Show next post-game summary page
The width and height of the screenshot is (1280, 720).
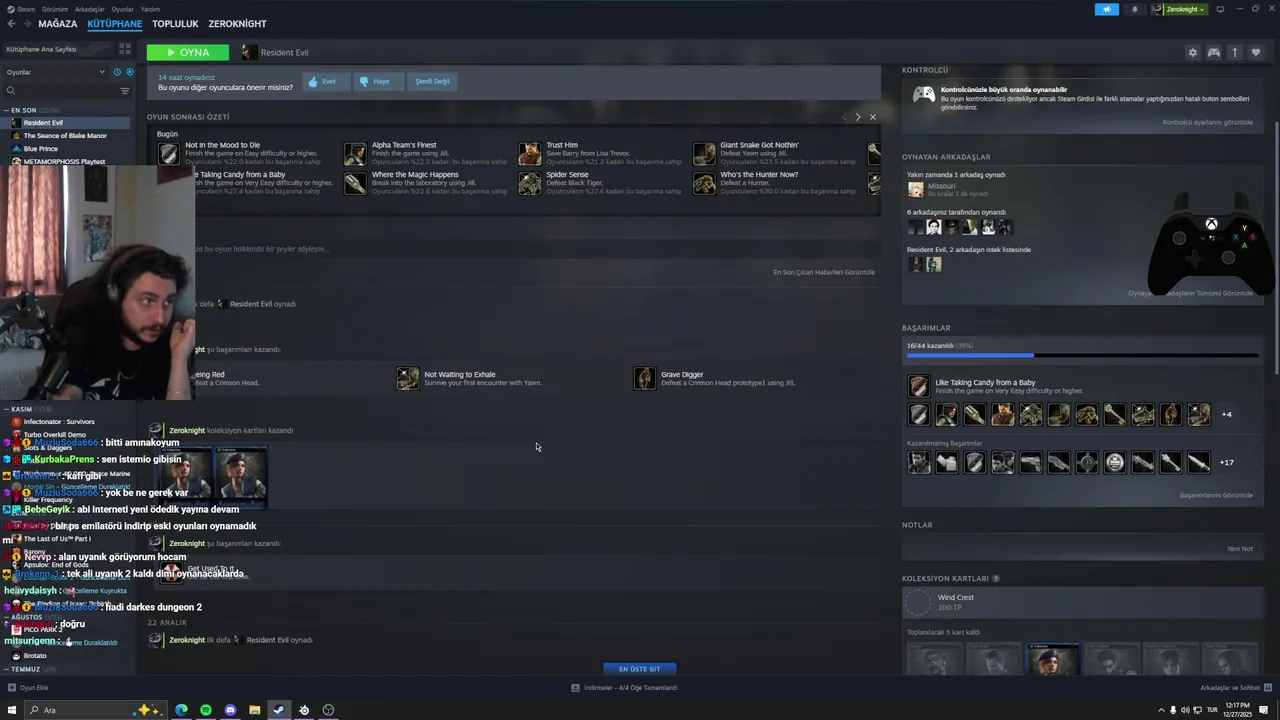tap(857, 117)
